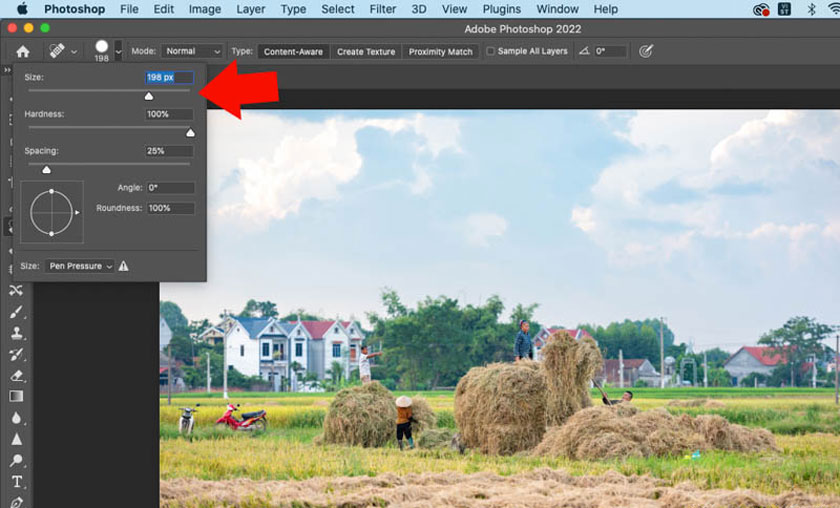This screenshot has height=508, width=840.
Task: Select the Content-Aware Move tool
Action: (16, 290)
